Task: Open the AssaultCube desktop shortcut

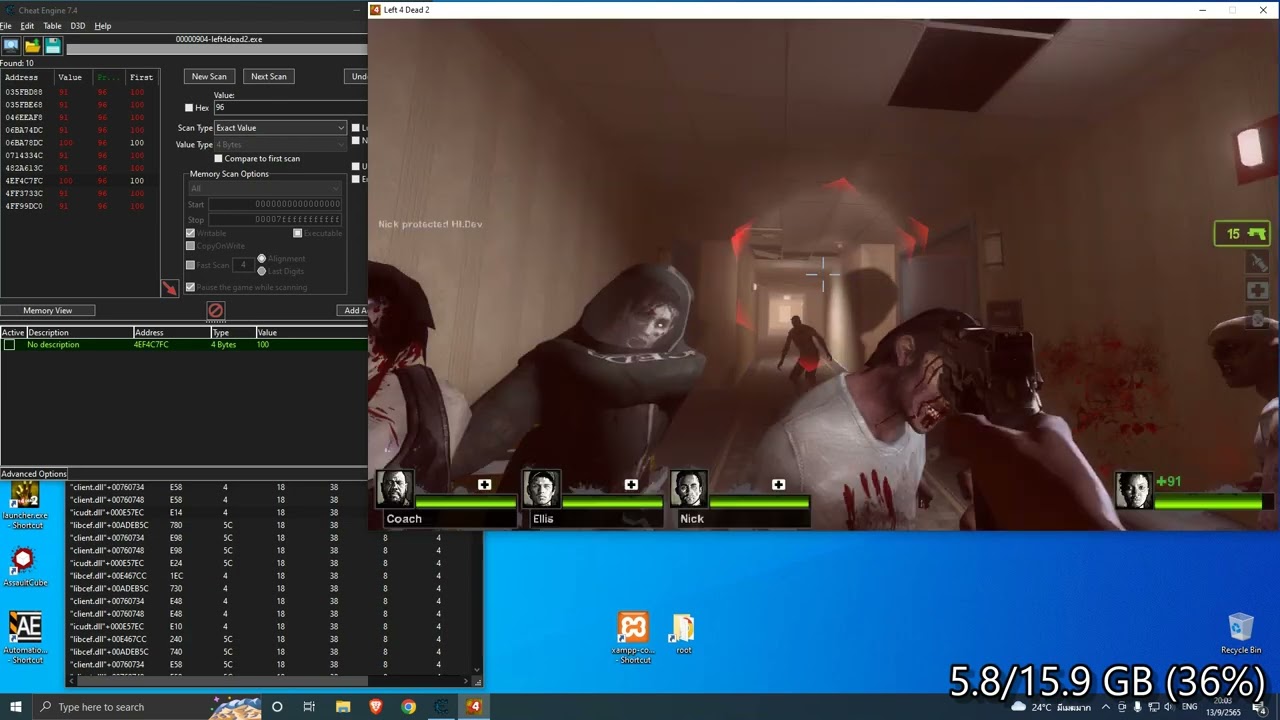Action: click(24, 567)
